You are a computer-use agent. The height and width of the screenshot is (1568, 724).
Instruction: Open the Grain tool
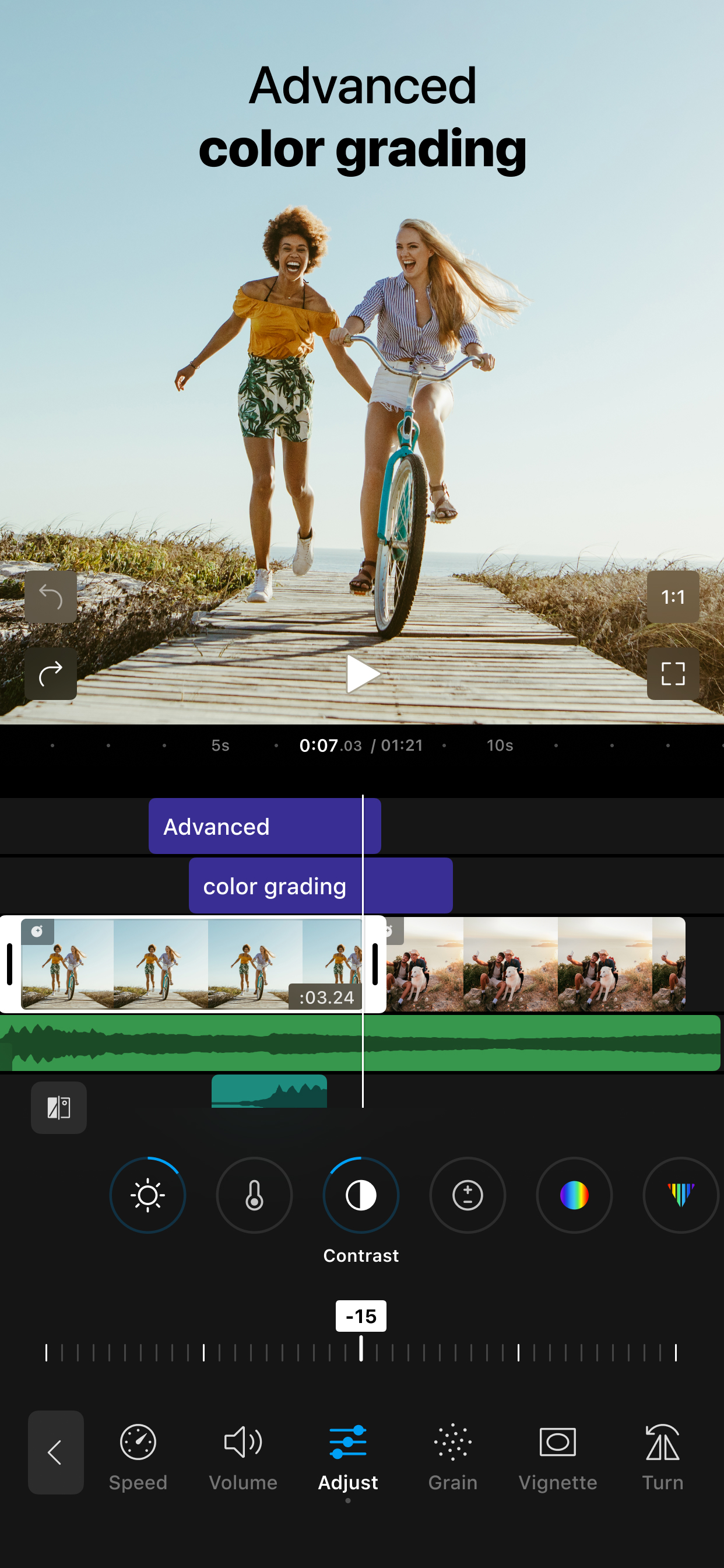coord(453,1457)
